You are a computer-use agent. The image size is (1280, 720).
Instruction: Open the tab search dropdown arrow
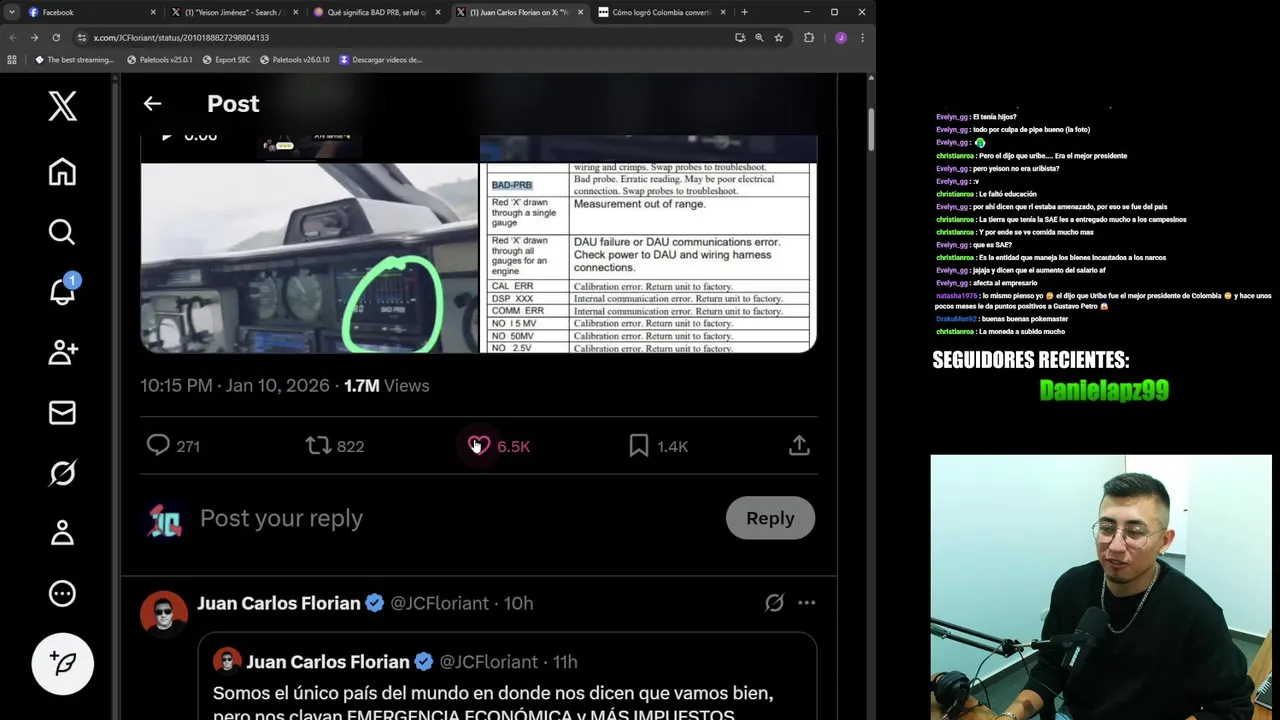(x=11, y=12)
